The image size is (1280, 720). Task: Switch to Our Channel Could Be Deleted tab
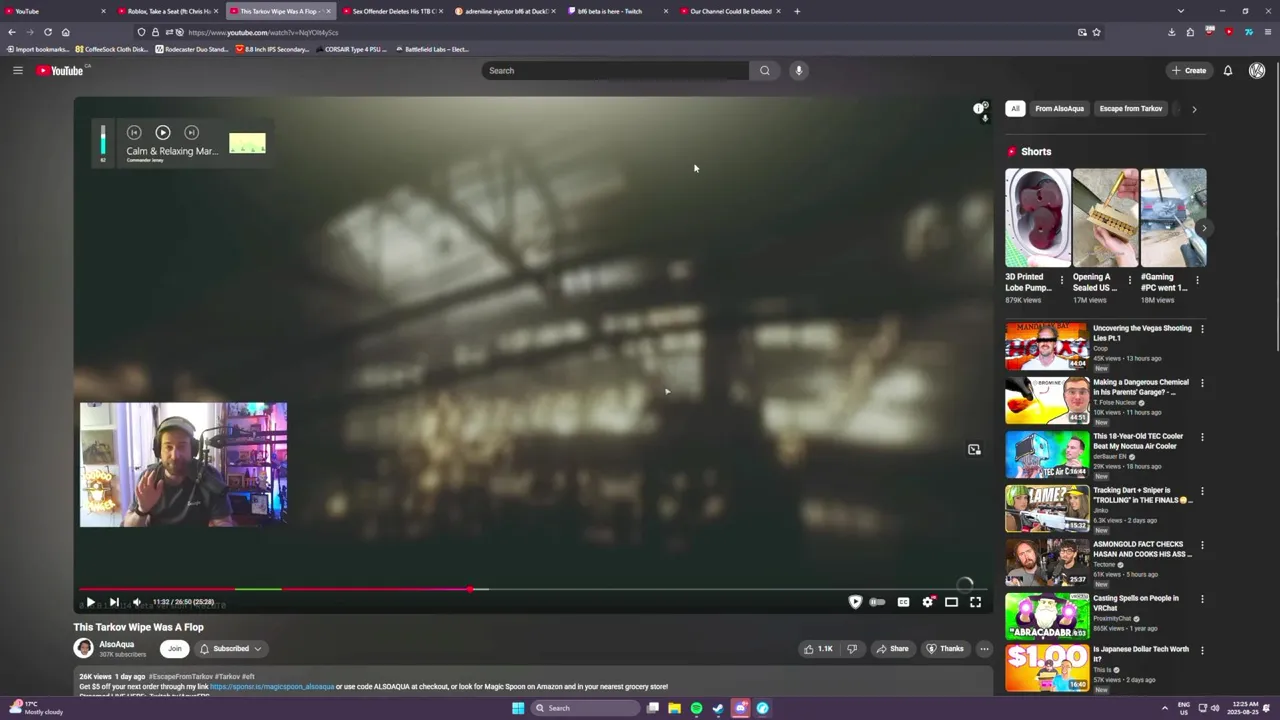click(730, 11)
